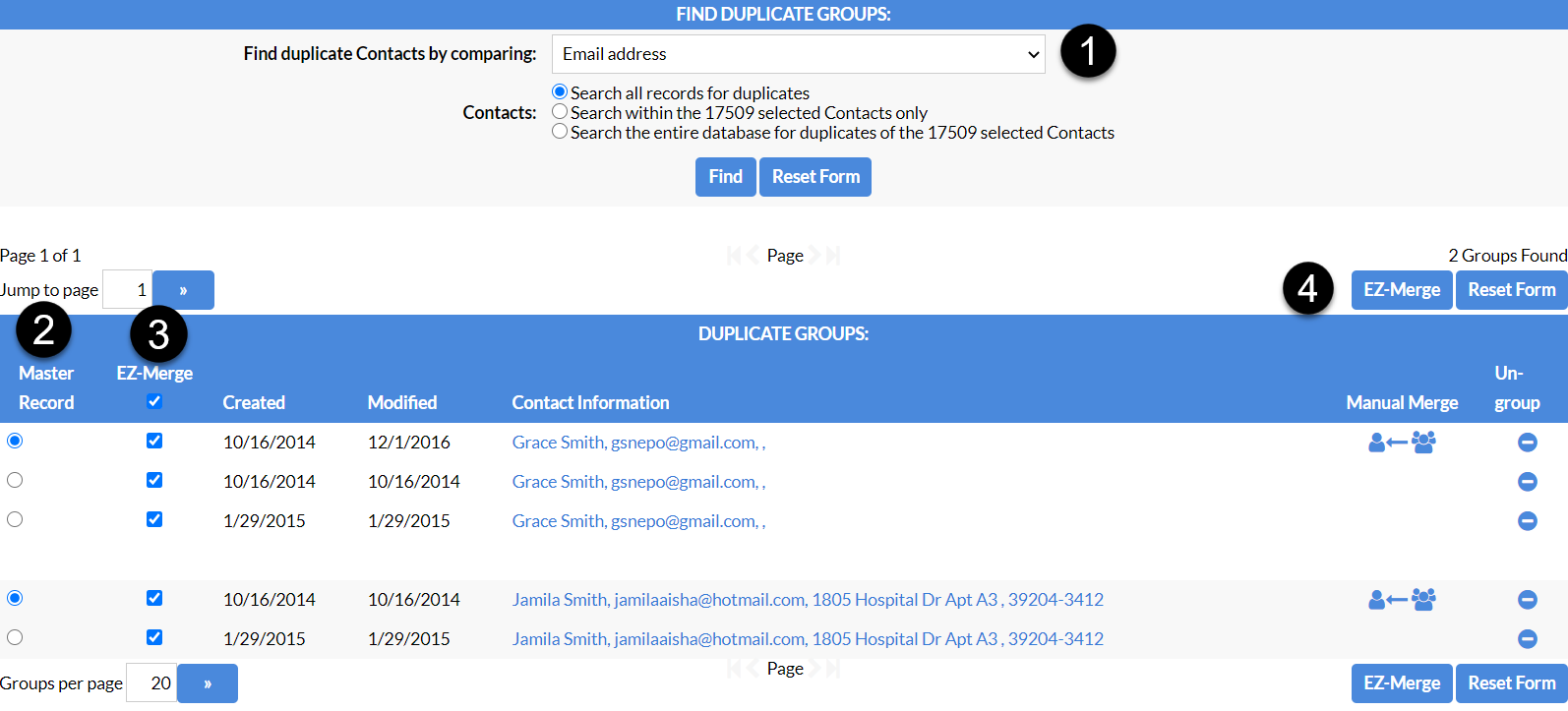1568x711 pixels.
Task: Open Jamila Smith contact created 1/29/2015
Action: click(808, 639)
